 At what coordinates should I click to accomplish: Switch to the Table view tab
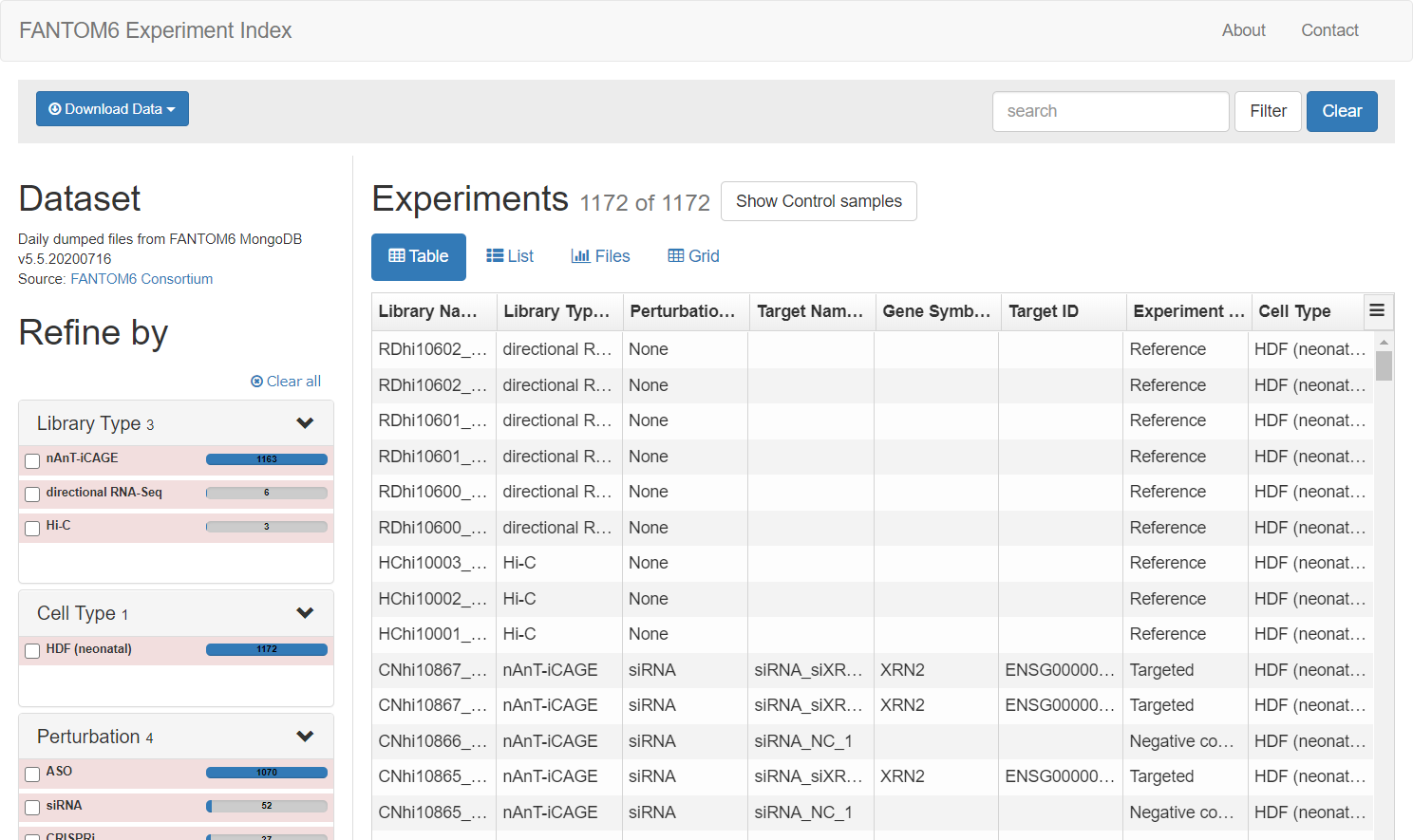[419, 256]
